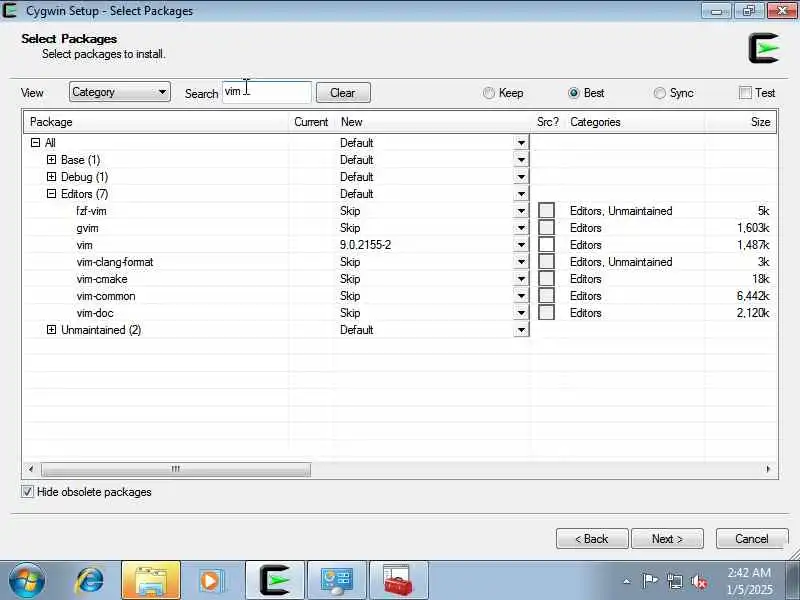Enable the Test checkbox
The image size is (800, 600).
[x=745, y=92]
